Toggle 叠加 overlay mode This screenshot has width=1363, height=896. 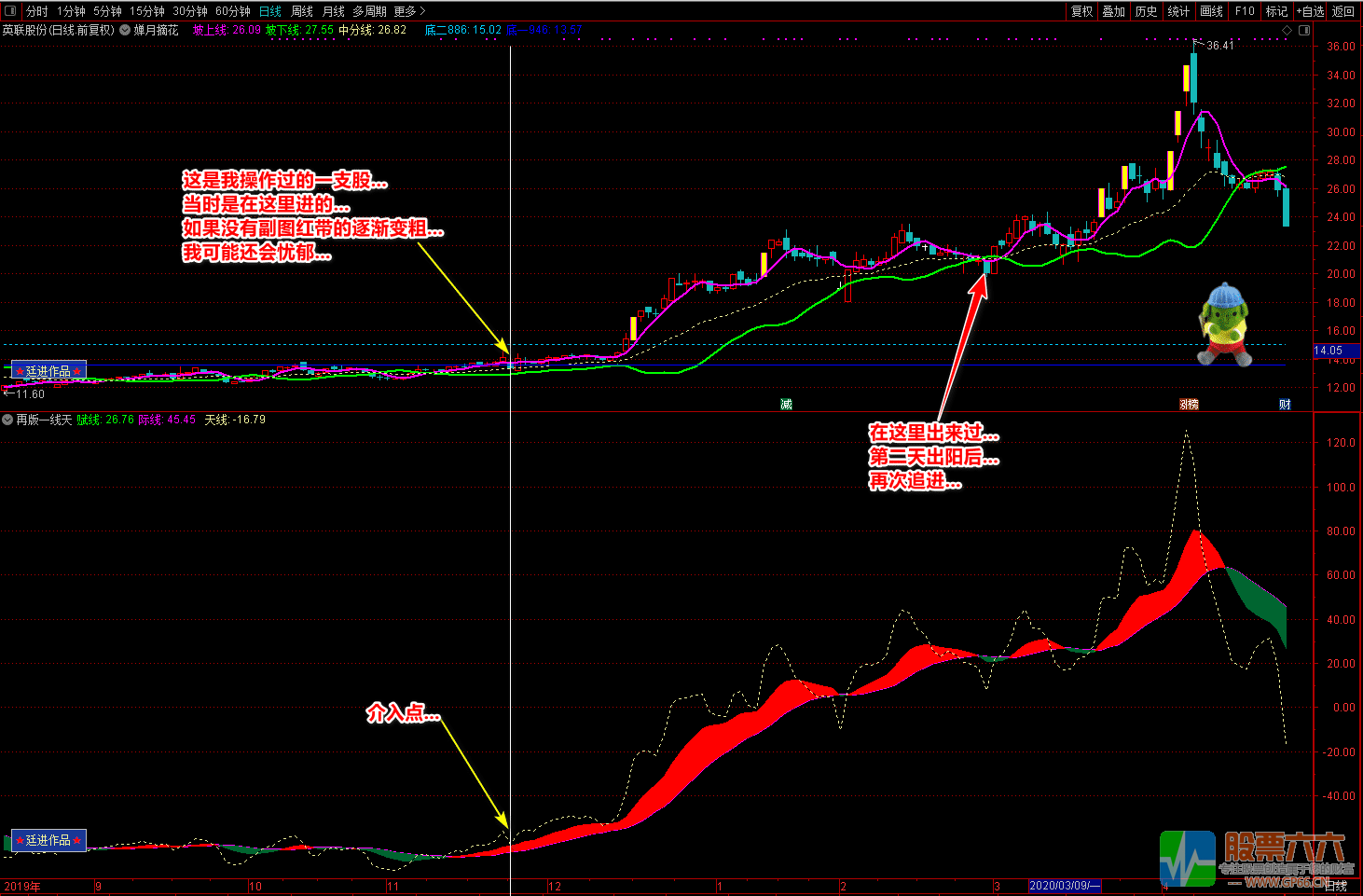(x=1114, y=11)
